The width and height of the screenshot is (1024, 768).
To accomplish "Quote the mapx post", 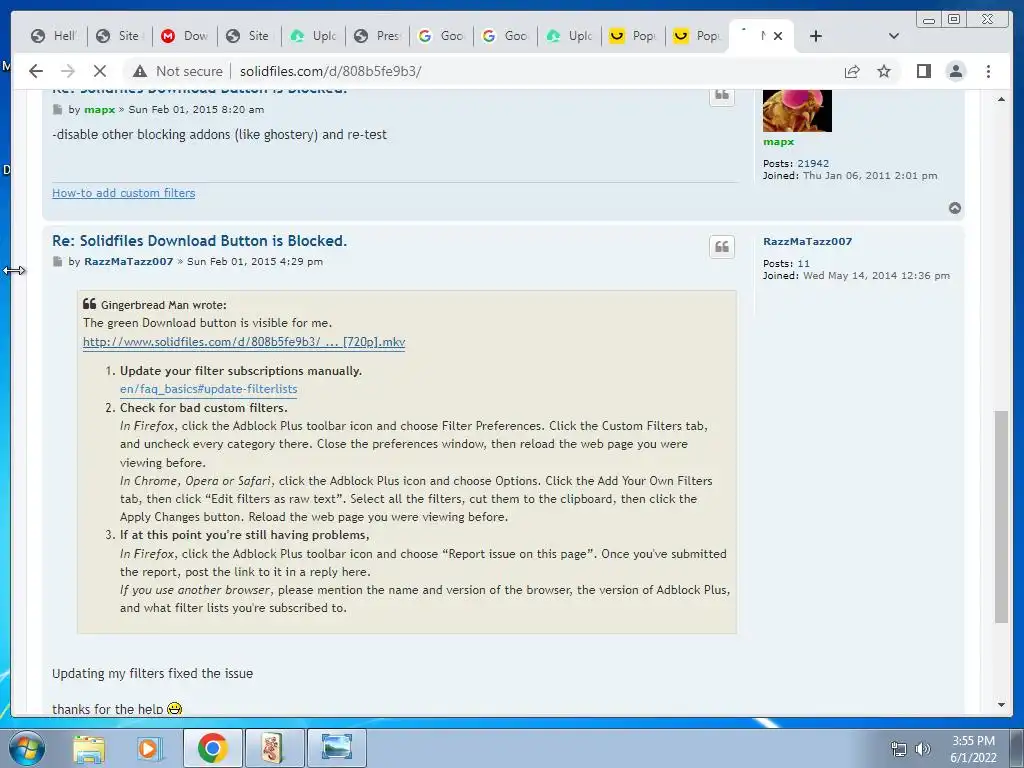I will tap(722, 95).
